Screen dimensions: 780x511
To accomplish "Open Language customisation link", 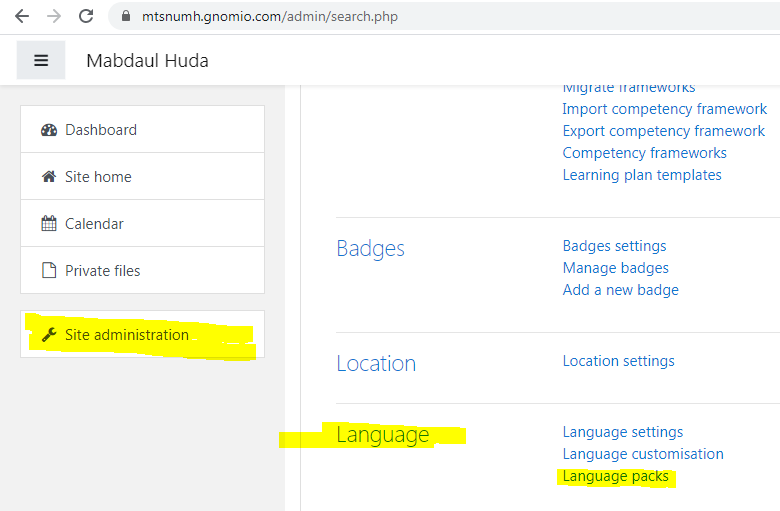I will 643,454.
